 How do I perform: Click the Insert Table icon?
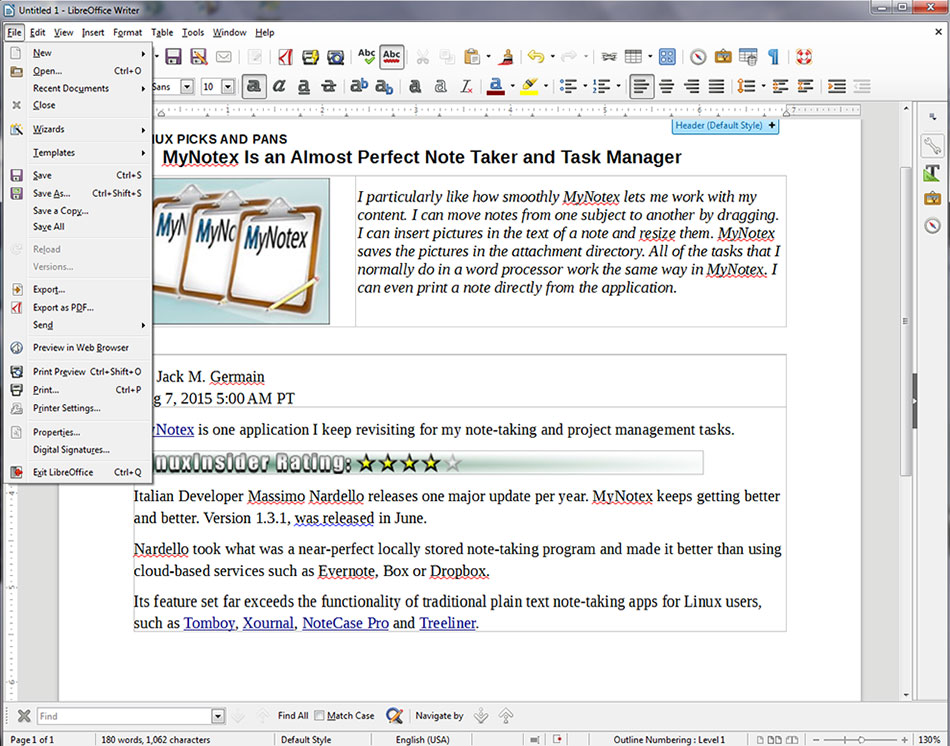point(633,57)
